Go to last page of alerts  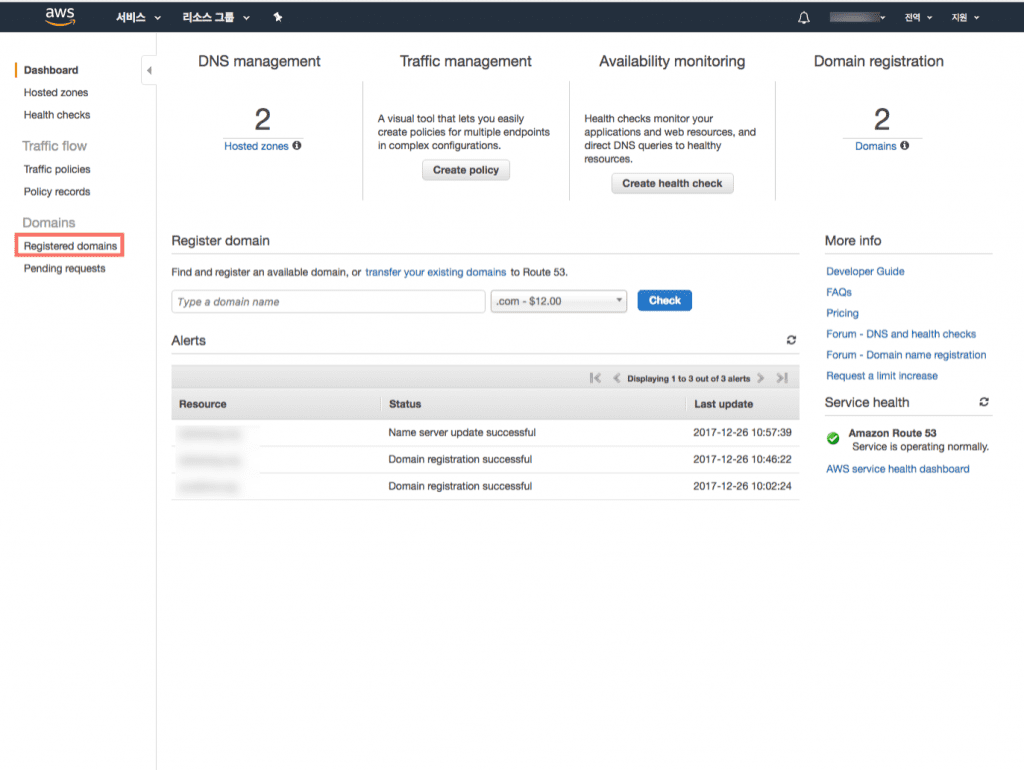point(782,378)
